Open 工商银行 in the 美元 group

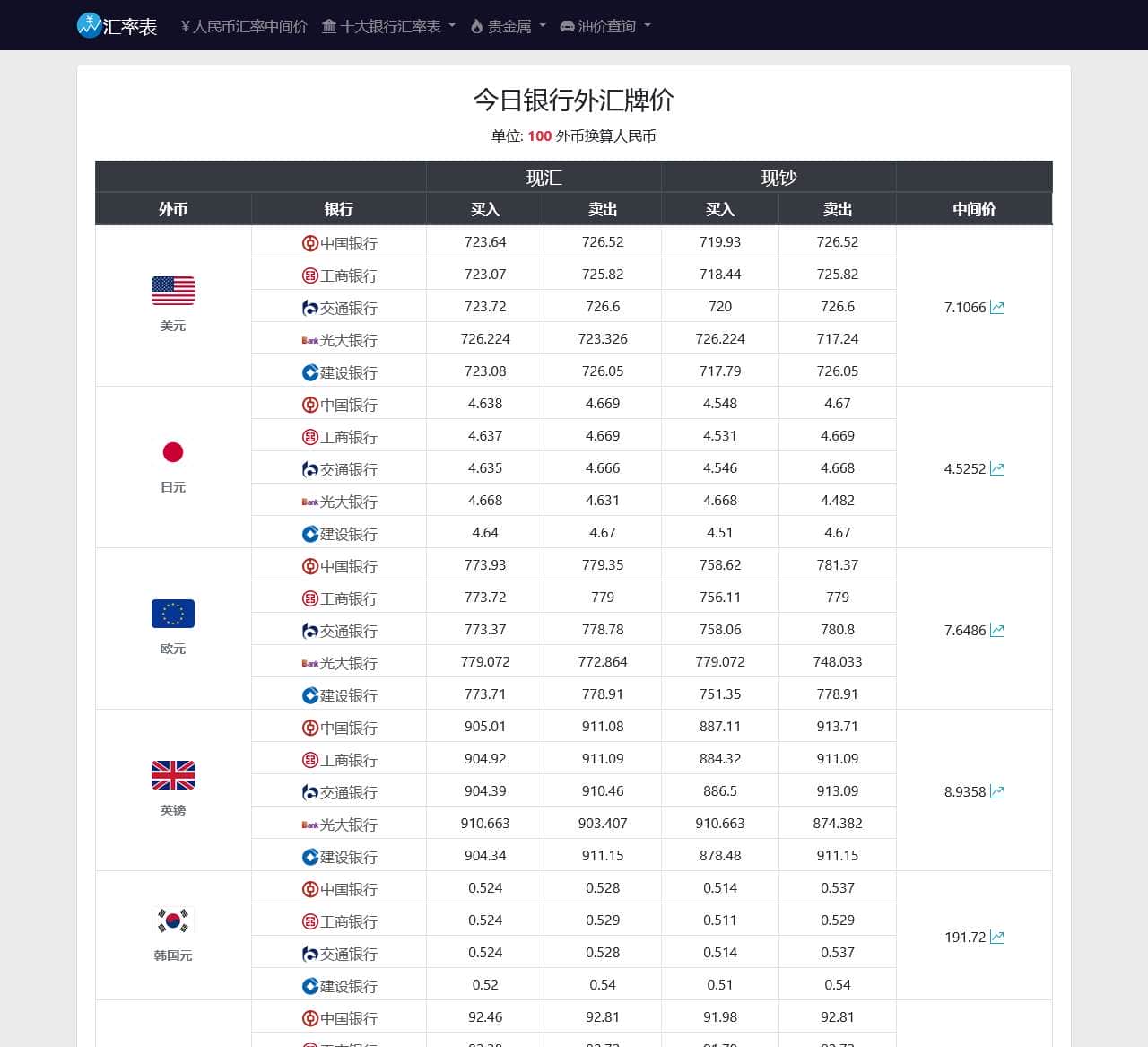339,275
